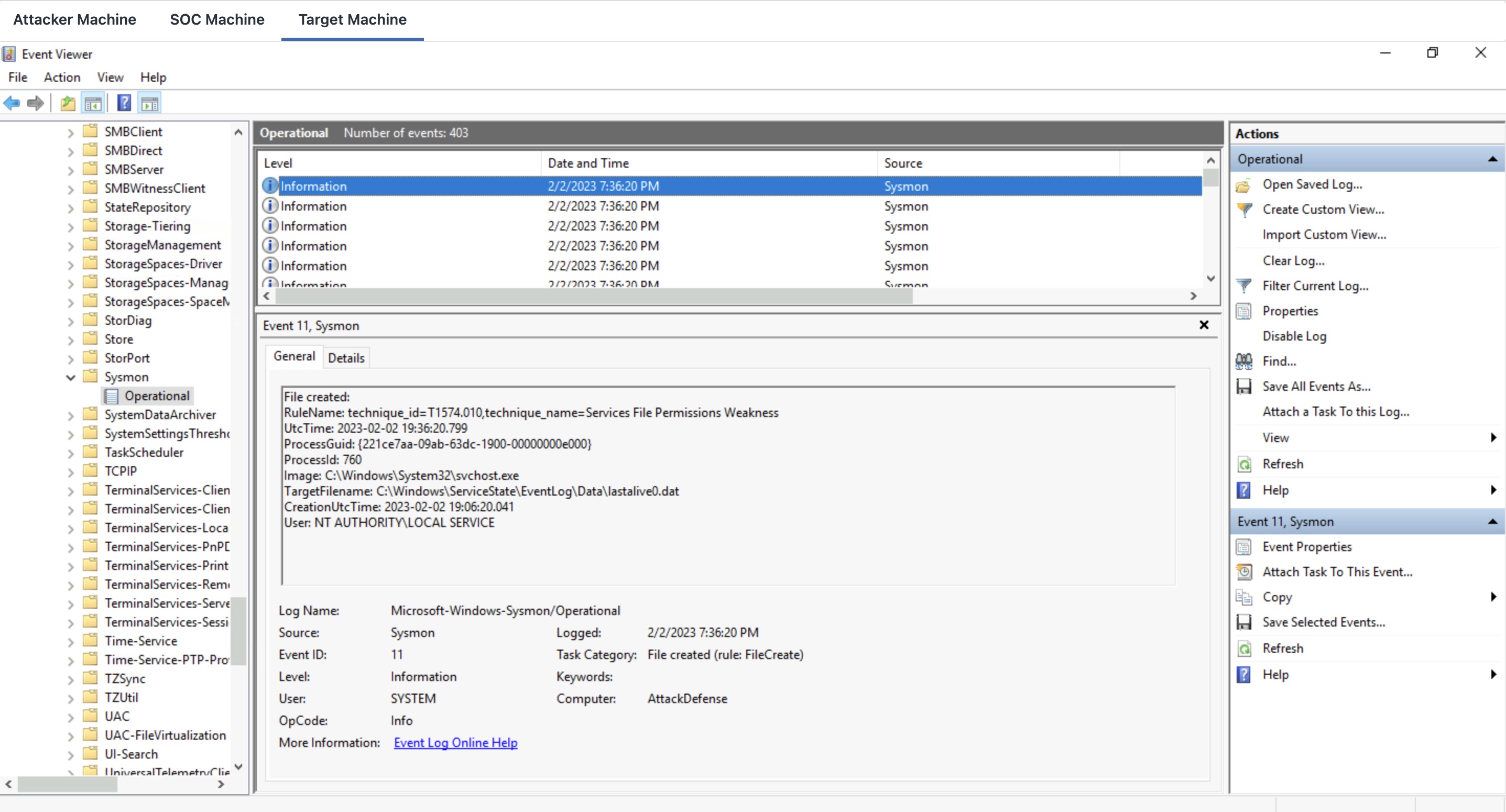The height and width of the screenshot is (812, 1506).
Task: Collapse the Event 11, Sysmon actions section
Action: click(1492, 521)
